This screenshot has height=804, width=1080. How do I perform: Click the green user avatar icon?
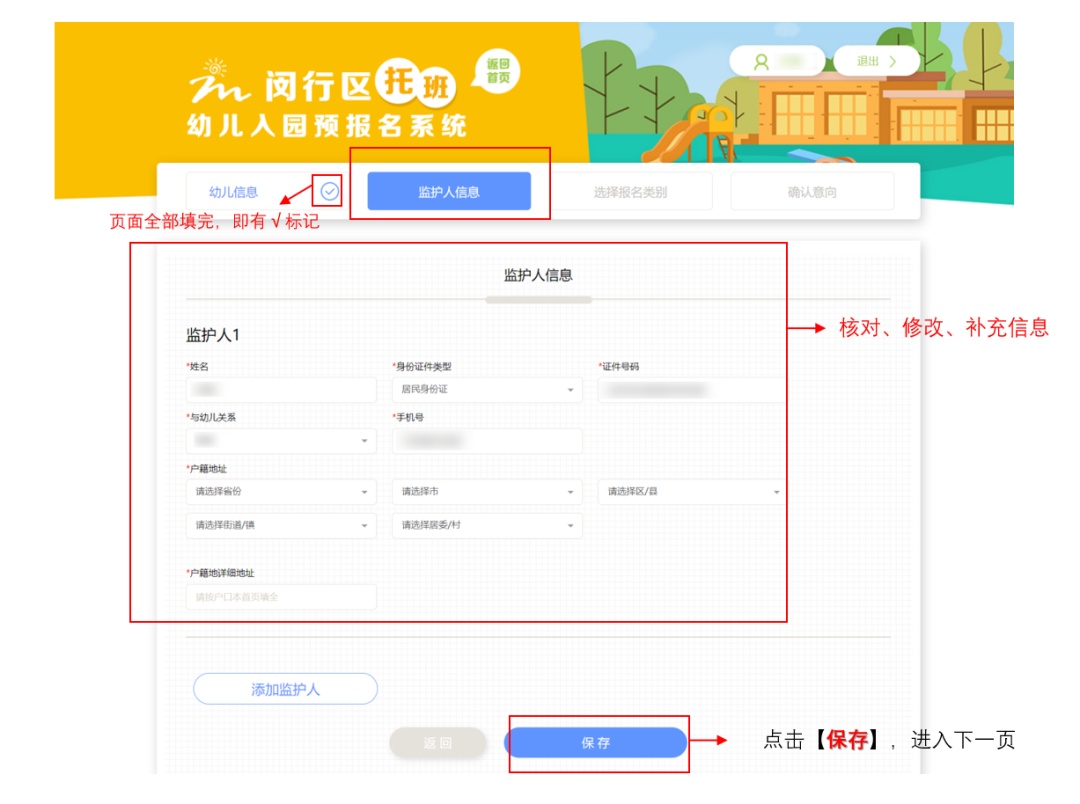coord(761,61)
